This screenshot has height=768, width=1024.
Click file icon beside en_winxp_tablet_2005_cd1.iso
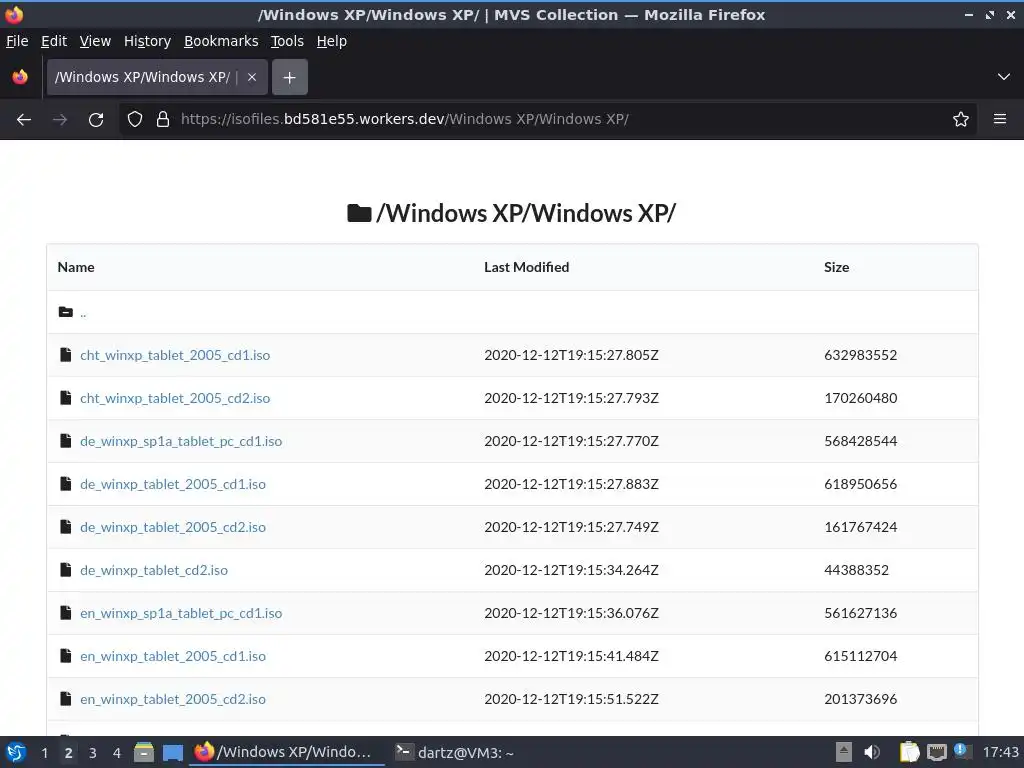(65, 656)
